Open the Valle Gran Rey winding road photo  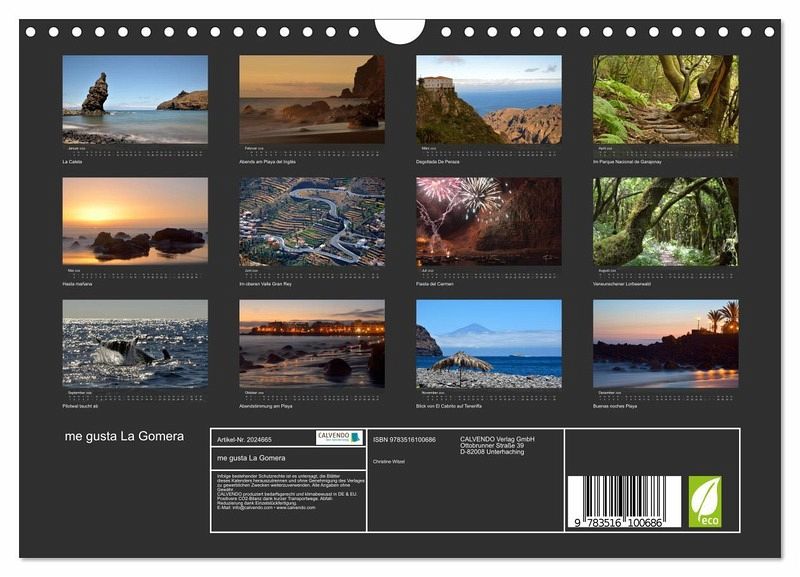click(312, 221)
